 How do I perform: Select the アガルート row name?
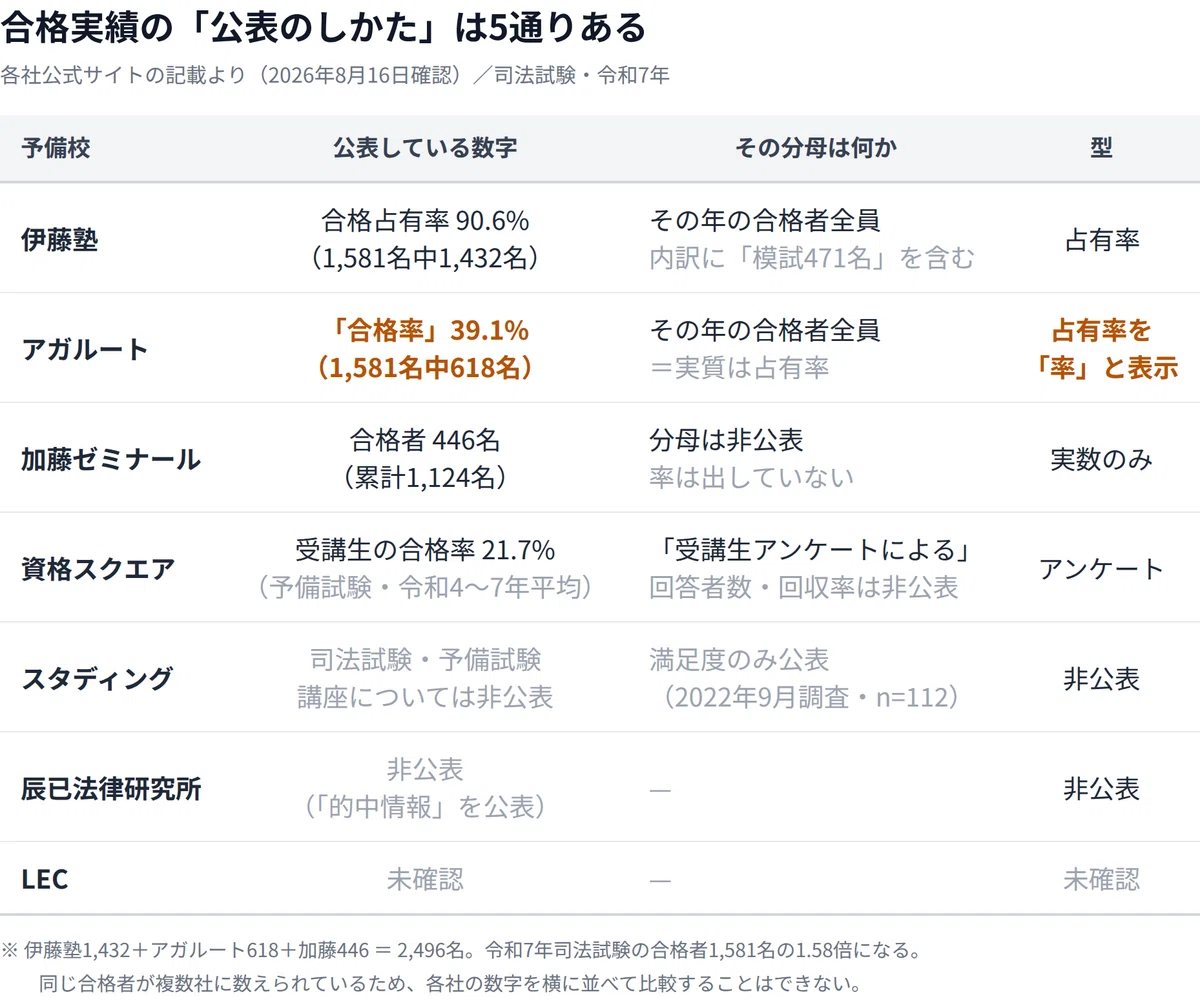tap(85, 350)
